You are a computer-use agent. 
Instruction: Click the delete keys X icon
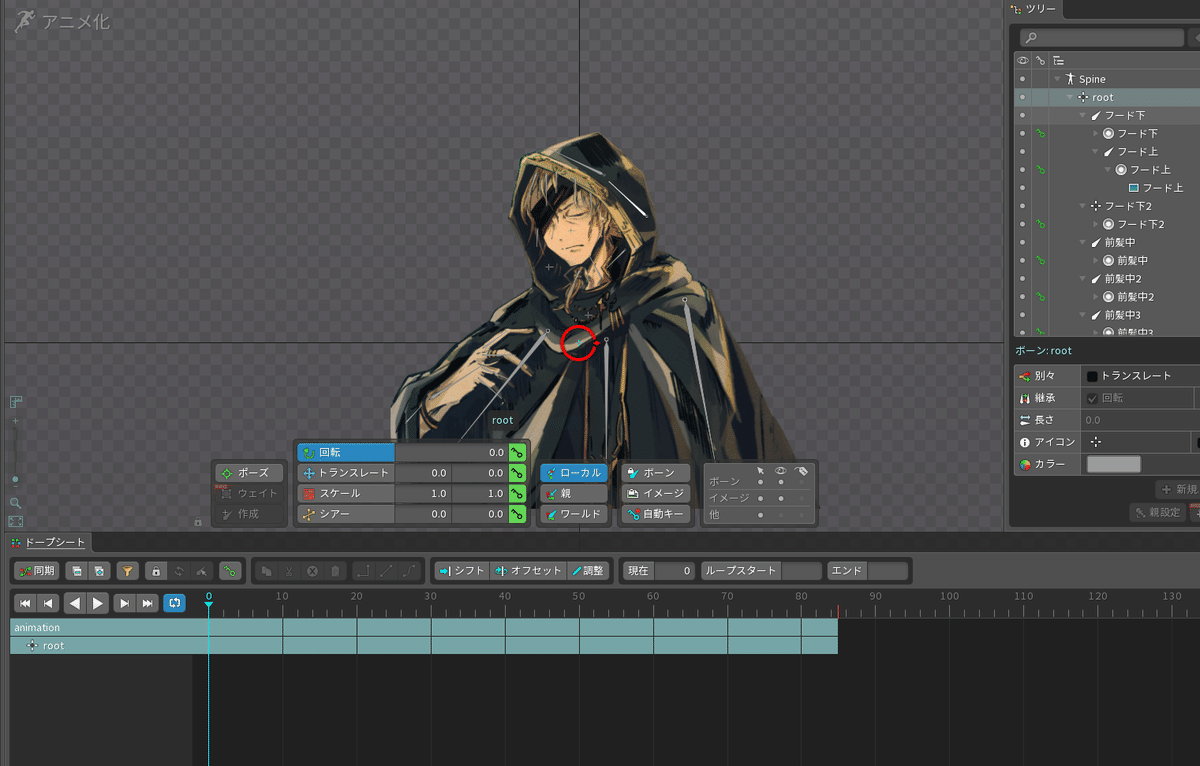(311, 571)
